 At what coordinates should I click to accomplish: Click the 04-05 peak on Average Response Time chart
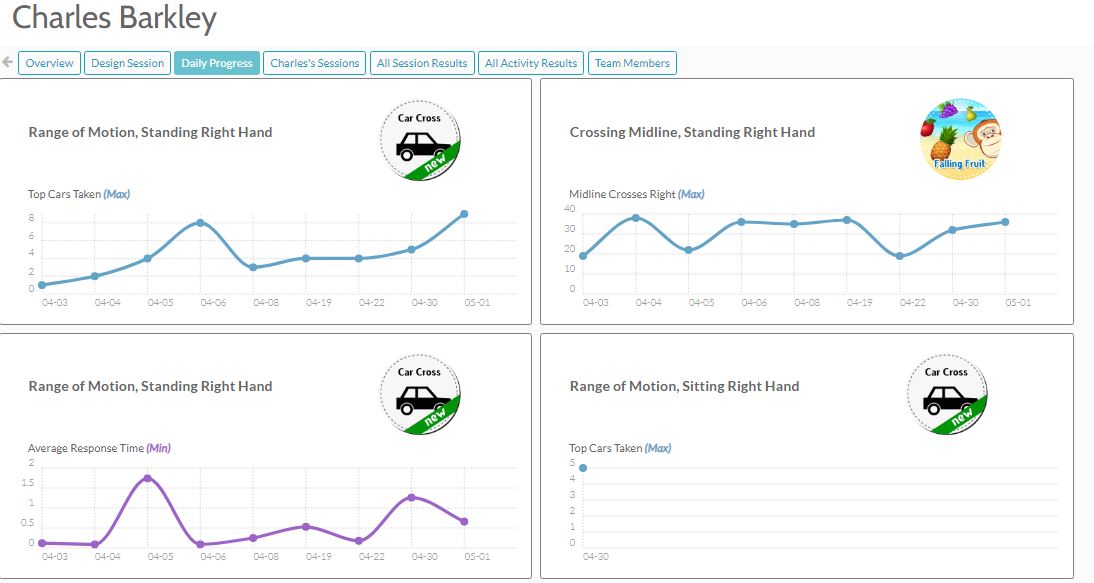coord(148,478)
